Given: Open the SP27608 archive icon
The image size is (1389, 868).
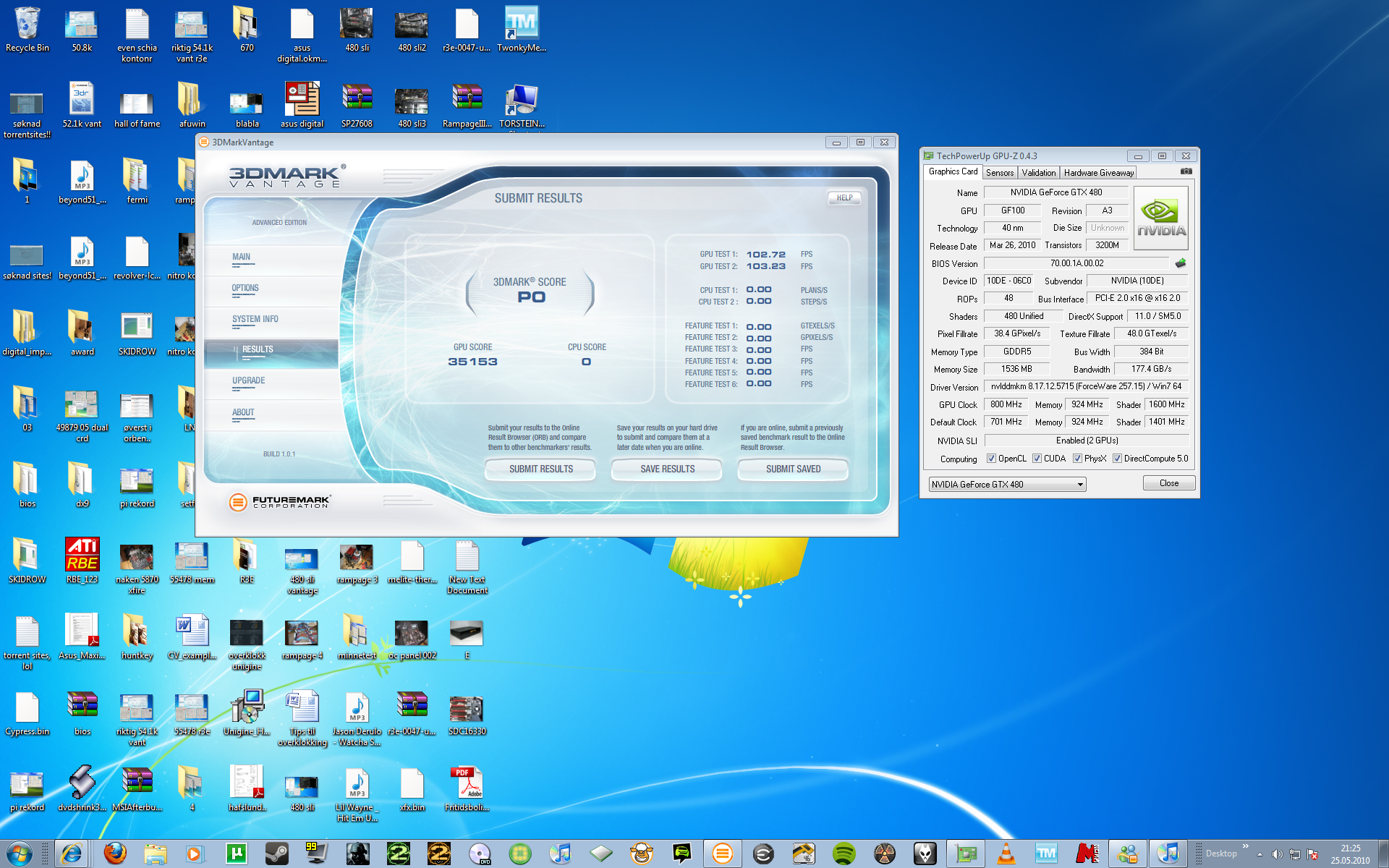Looking at the screenshot, I should pos(357,106).
